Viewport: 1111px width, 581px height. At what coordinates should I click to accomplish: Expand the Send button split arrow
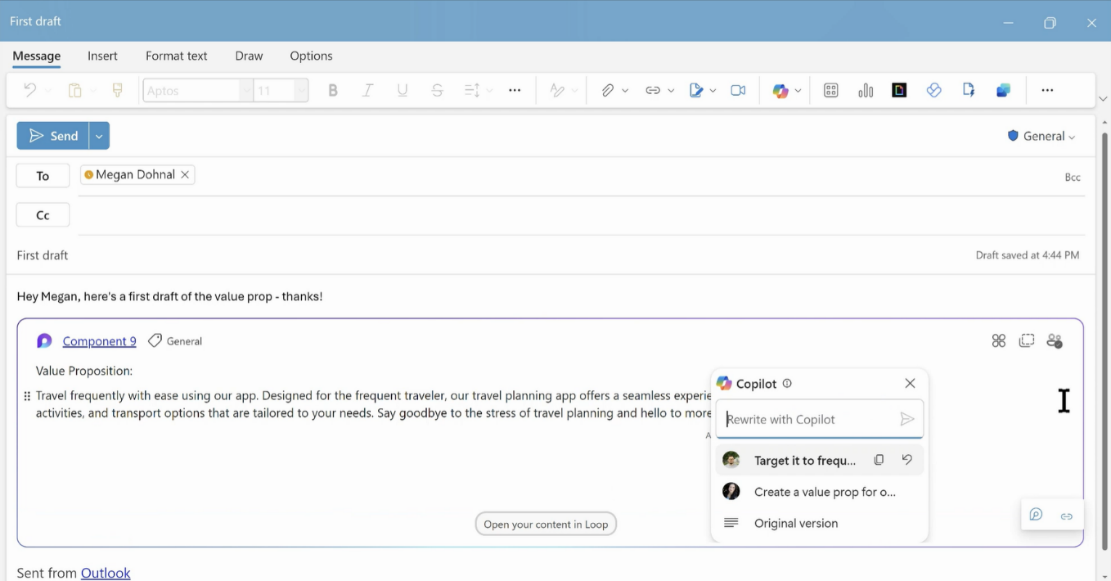click(97, 135)
